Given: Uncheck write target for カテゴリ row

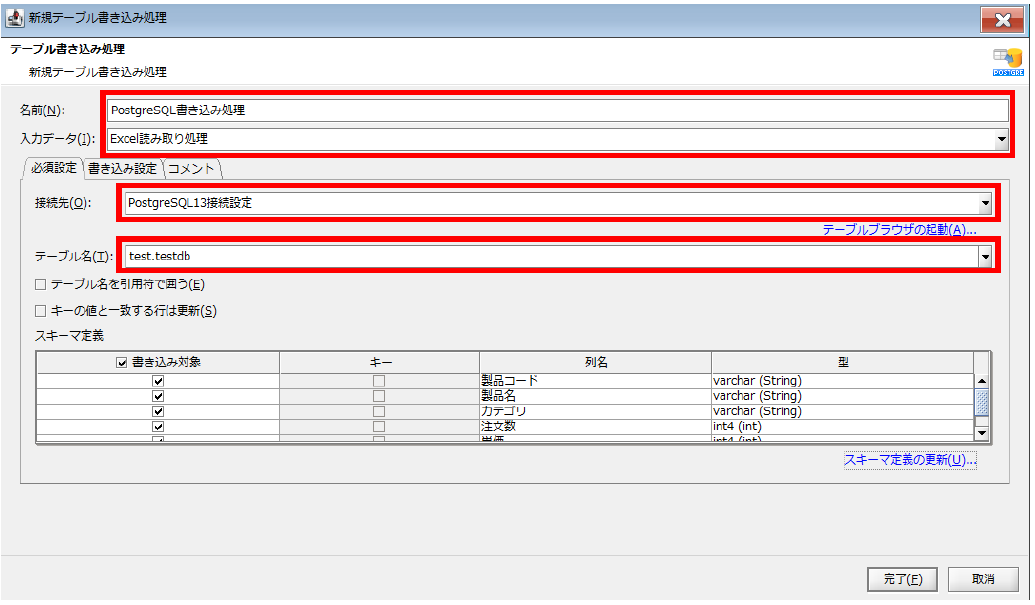Looking at the screenshot, I should coord(158,411).
